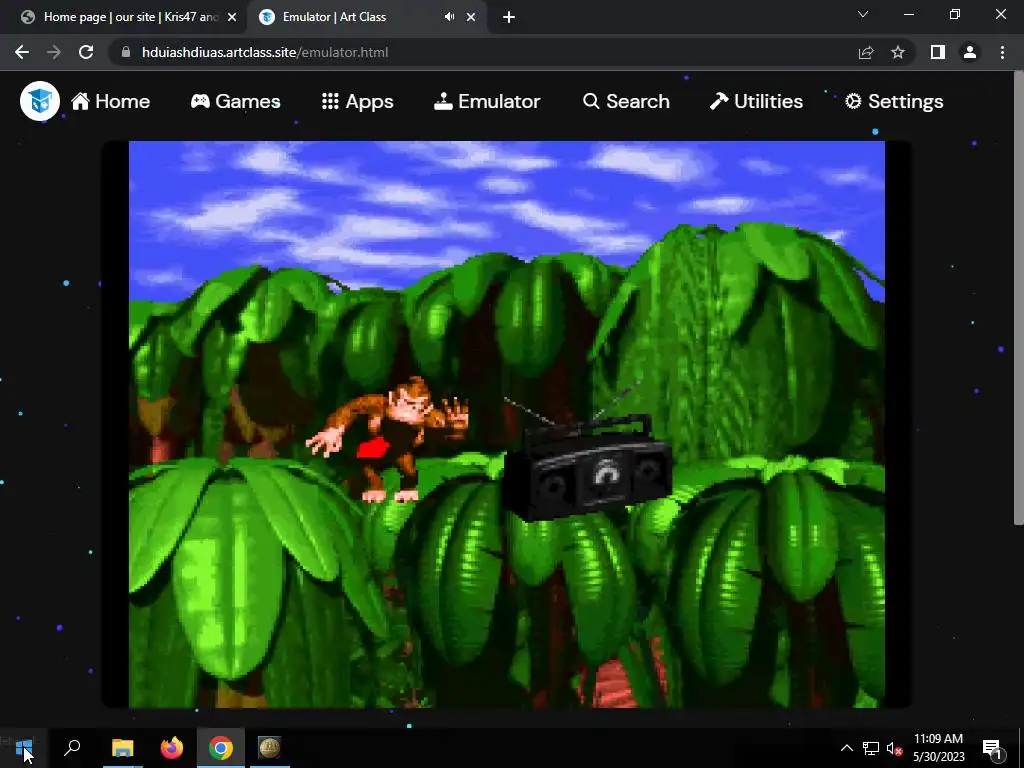Image resolution: width=1024 pixels, height=768 pixels.
Task: Expand the hidden system tray icons
Action: [846, 748]
